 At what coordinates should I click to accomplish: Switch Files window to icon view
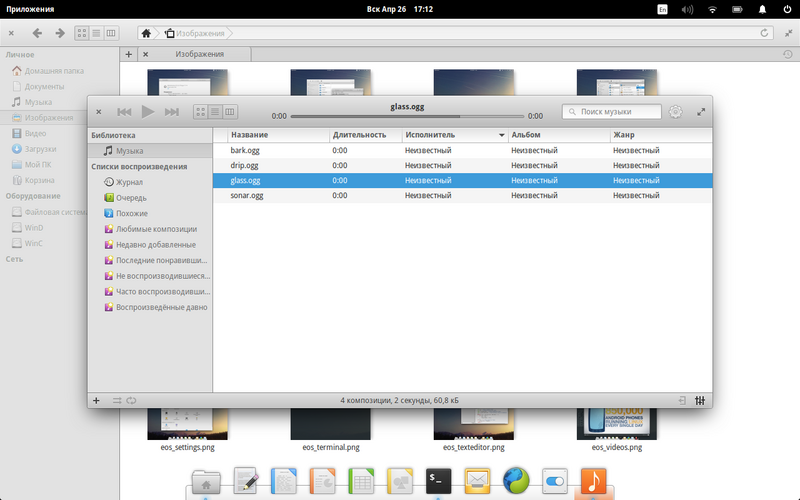(82, 33)
